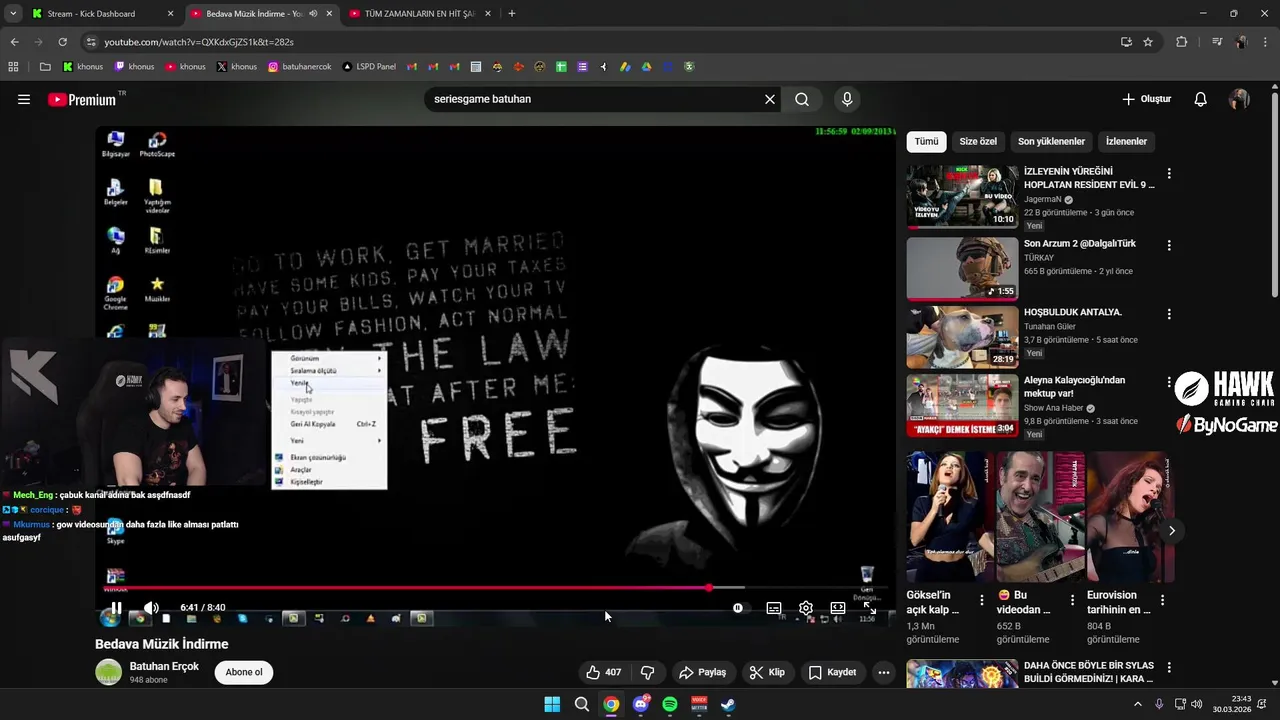Open the Kick khonus bookmark
The height and width of the screenshot is (720, 1280).
coord(83,67)
